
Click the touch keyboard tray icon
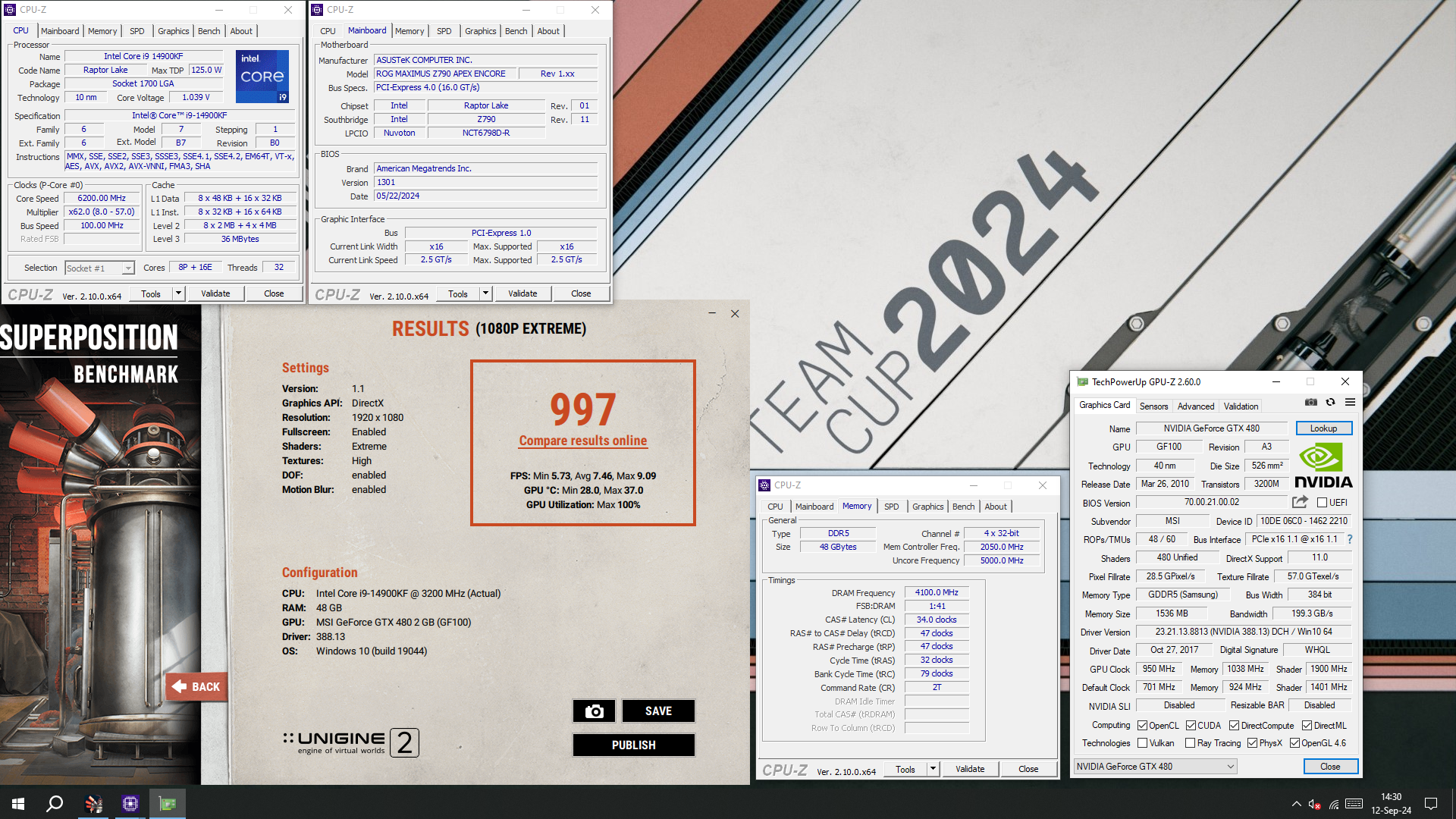tap(1354, 804)
